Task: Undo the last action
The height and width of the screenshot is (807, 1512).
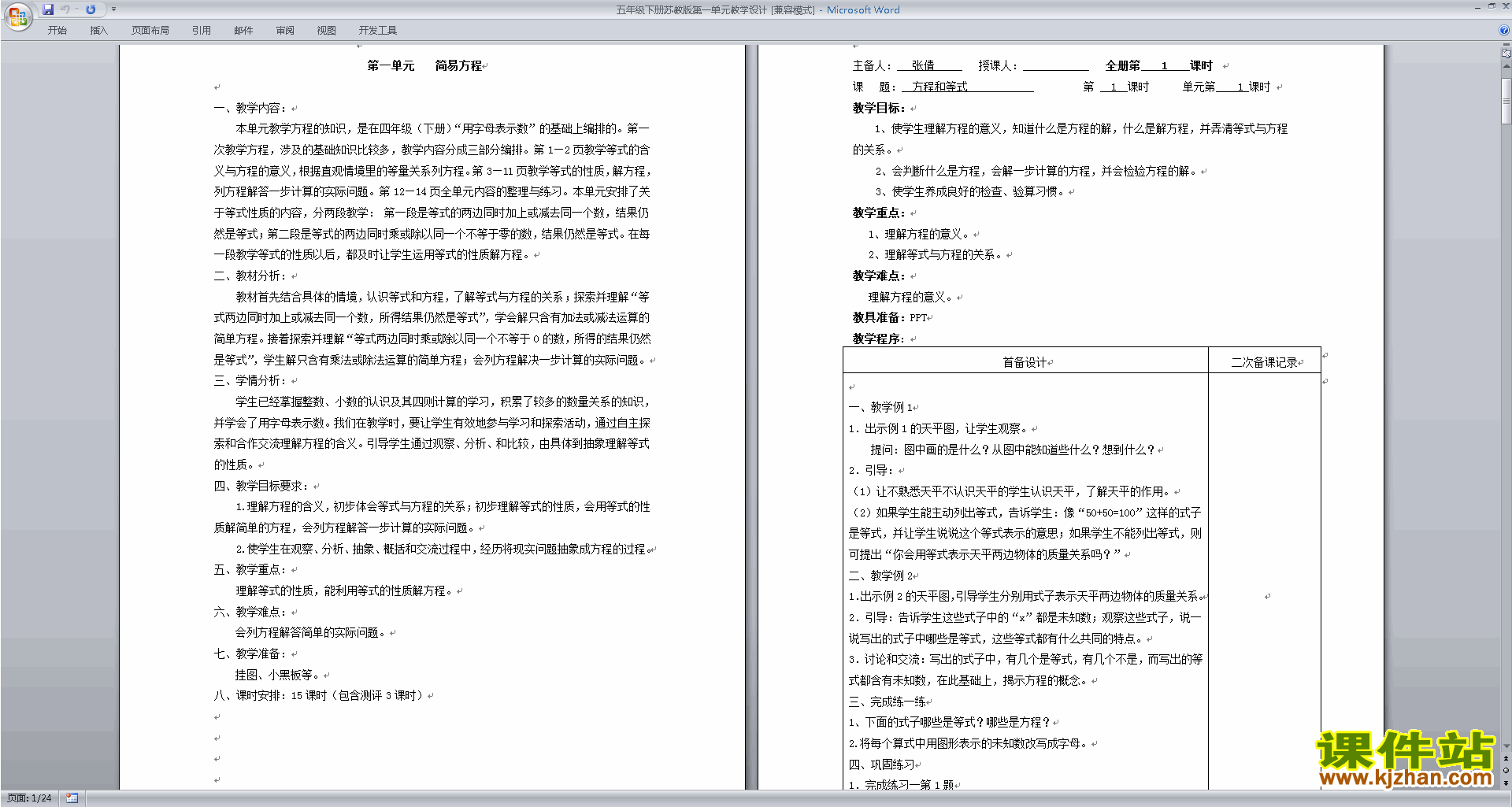Action: (x=65, y=9)
